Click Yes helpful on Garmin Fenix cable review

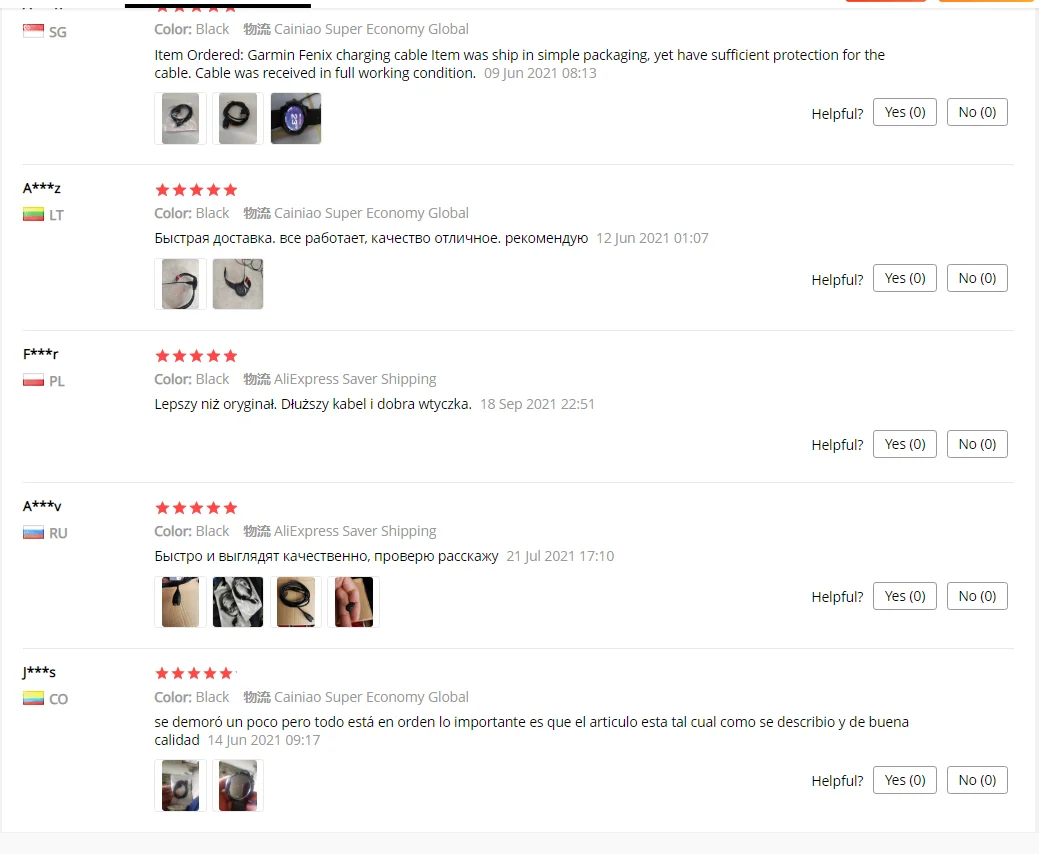click(904, 112)
